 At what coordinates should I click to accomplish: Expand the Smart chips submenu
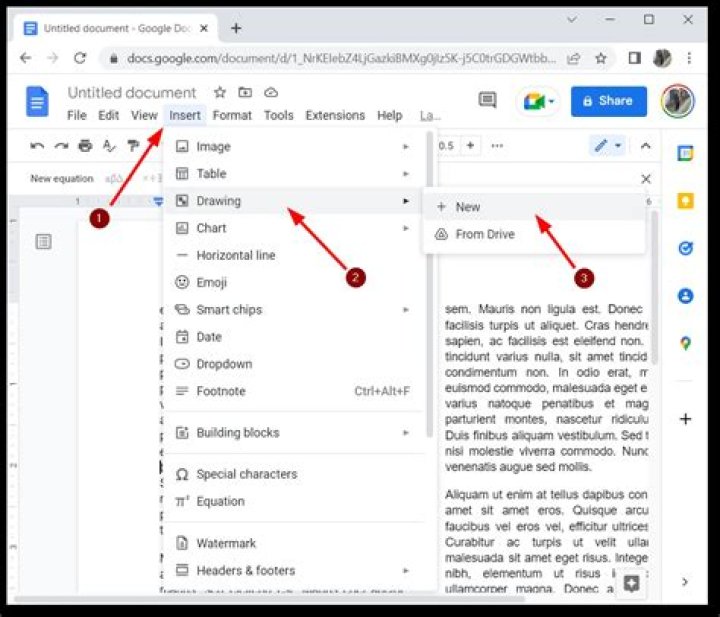(294, 310)
